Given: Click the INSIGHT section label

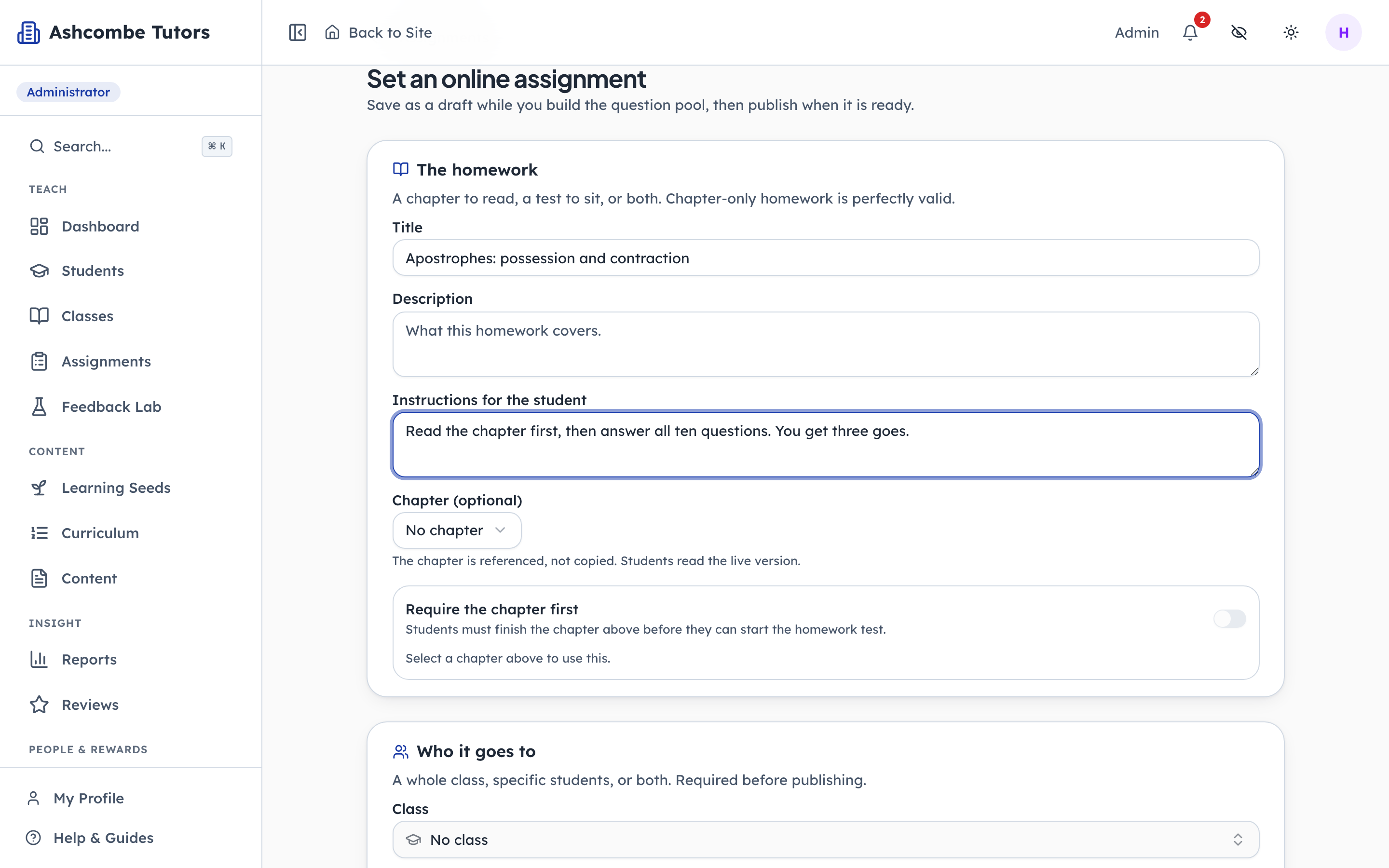Looking at the screenshot, I should click(x=55, y=623).
